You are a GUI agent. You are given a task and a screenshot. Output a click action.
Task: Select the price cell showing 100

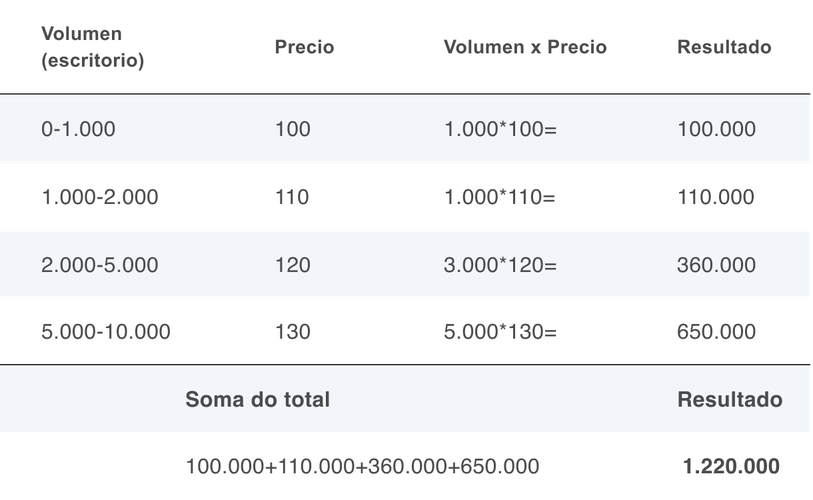292,129
